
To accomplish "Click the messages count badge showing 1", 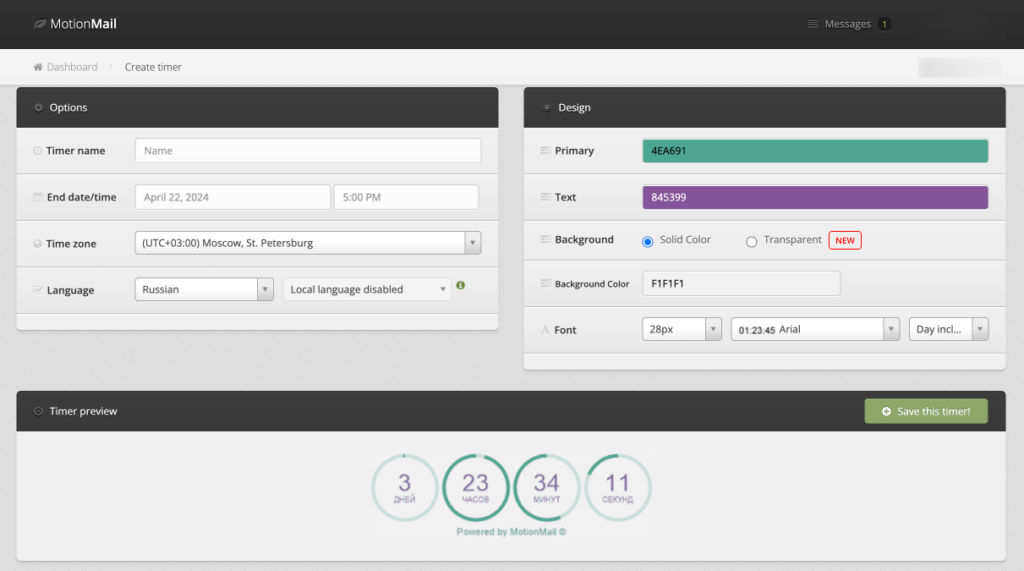I will (x=884, y=24).
